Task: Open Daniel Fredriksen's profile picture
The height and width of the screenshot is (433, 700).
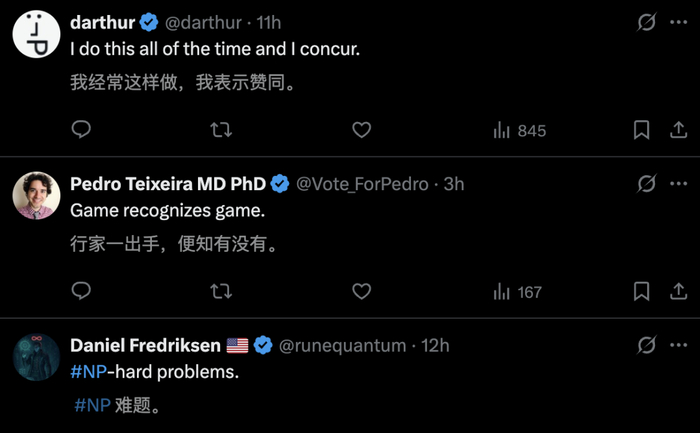Action: point(36,357)
